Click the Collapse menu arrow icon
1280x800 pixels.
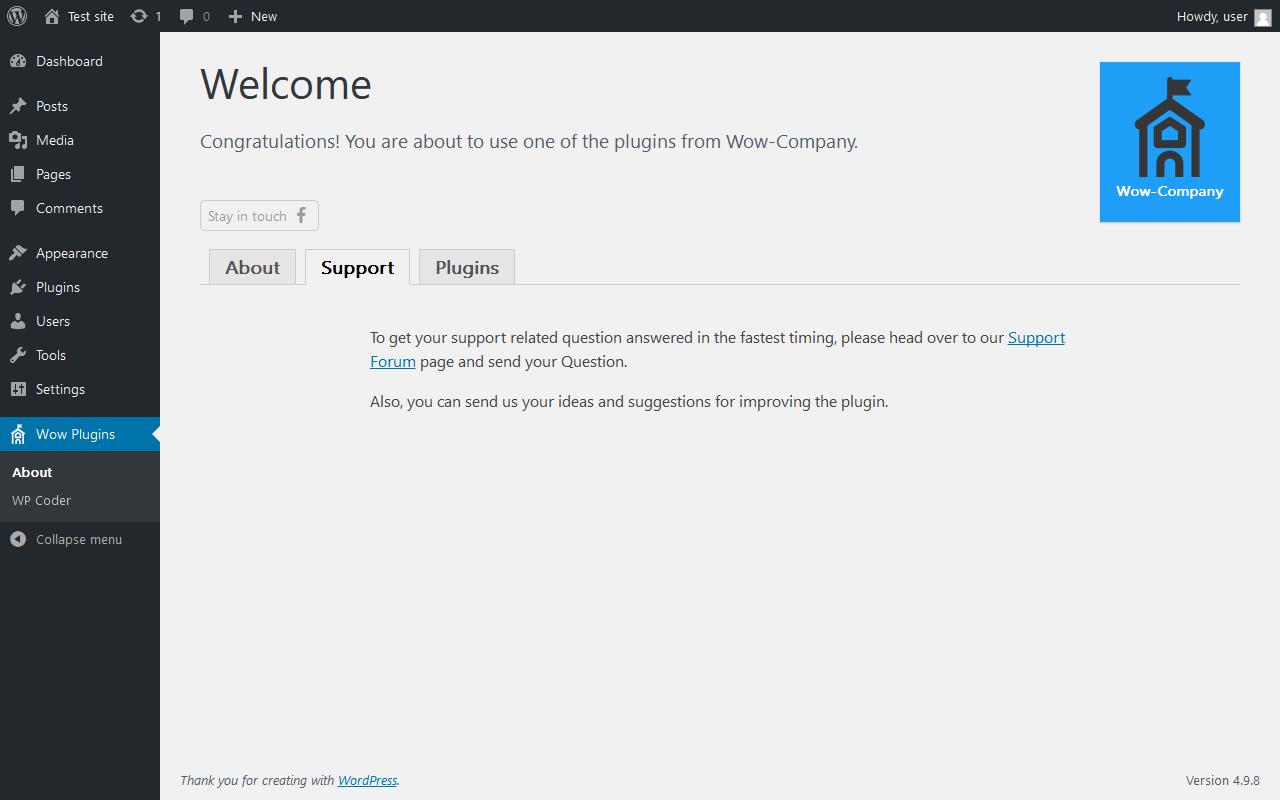click(x=18, y=539)
